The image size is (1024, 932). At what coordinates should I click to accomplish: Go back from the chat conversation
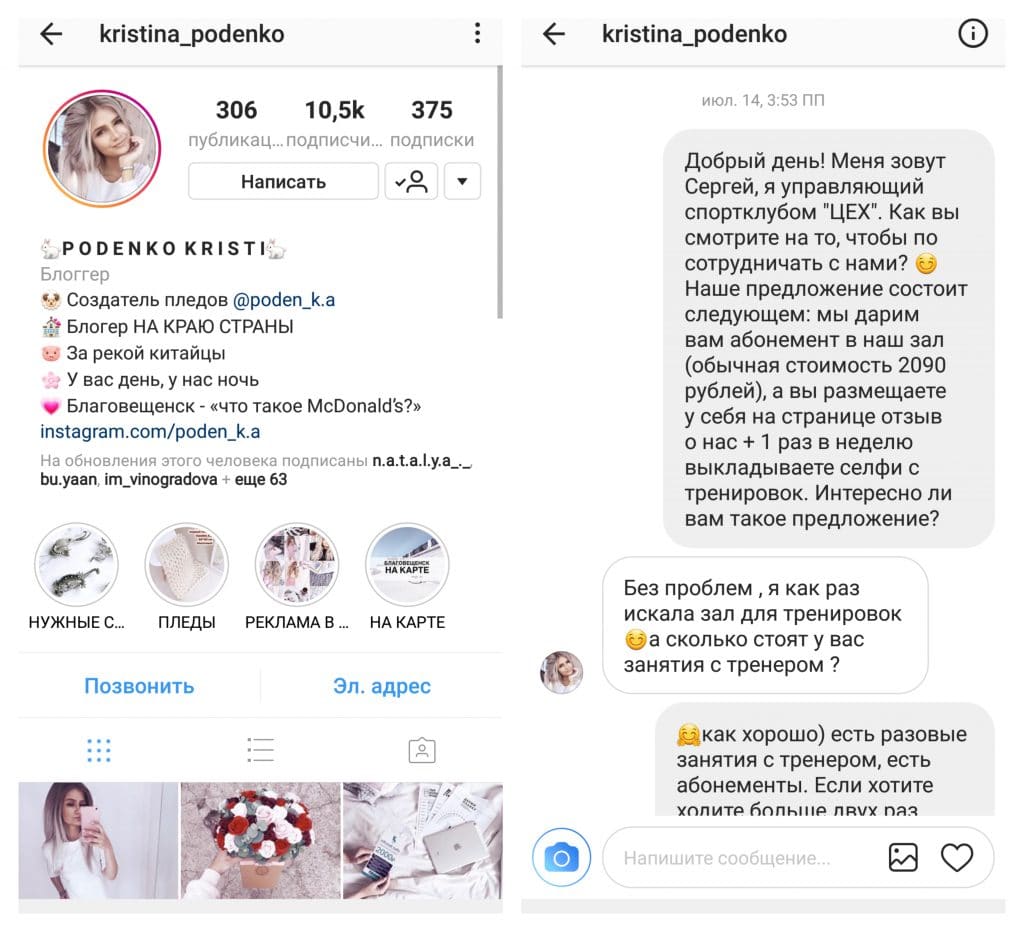554,34
